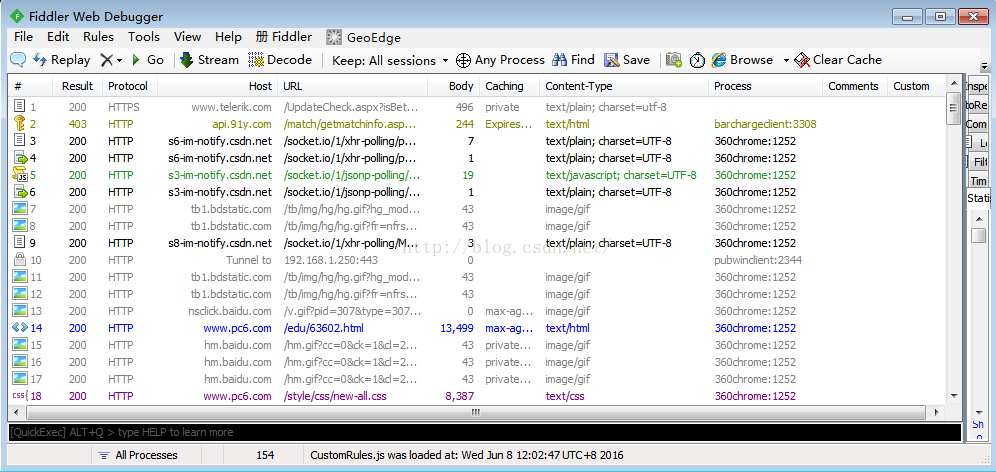Focus the QuickExec command box
This screenshot has height=472, width=996.
[484, 433]
